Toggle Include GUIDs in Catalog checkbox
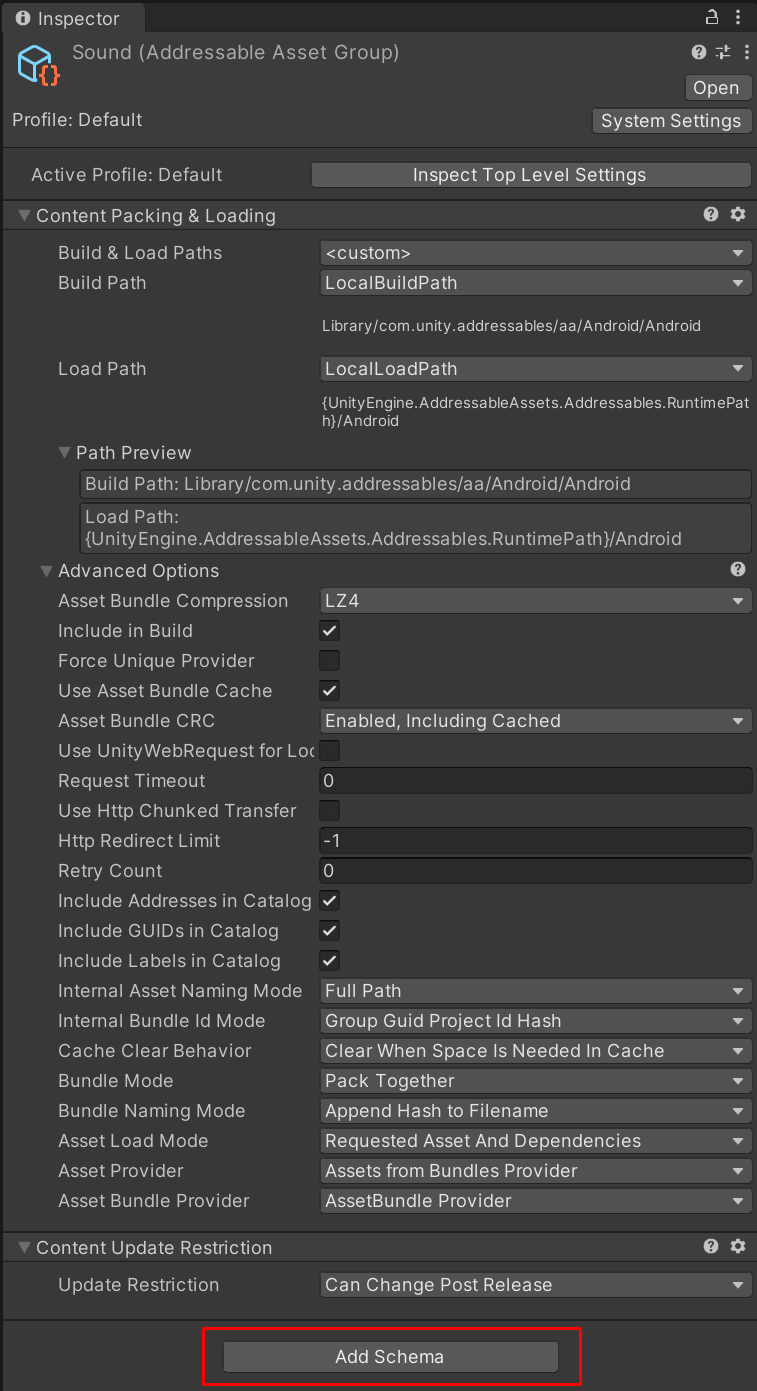This screenshot has height=1391, width=757. pyautogui.click(x=329, y=931)
